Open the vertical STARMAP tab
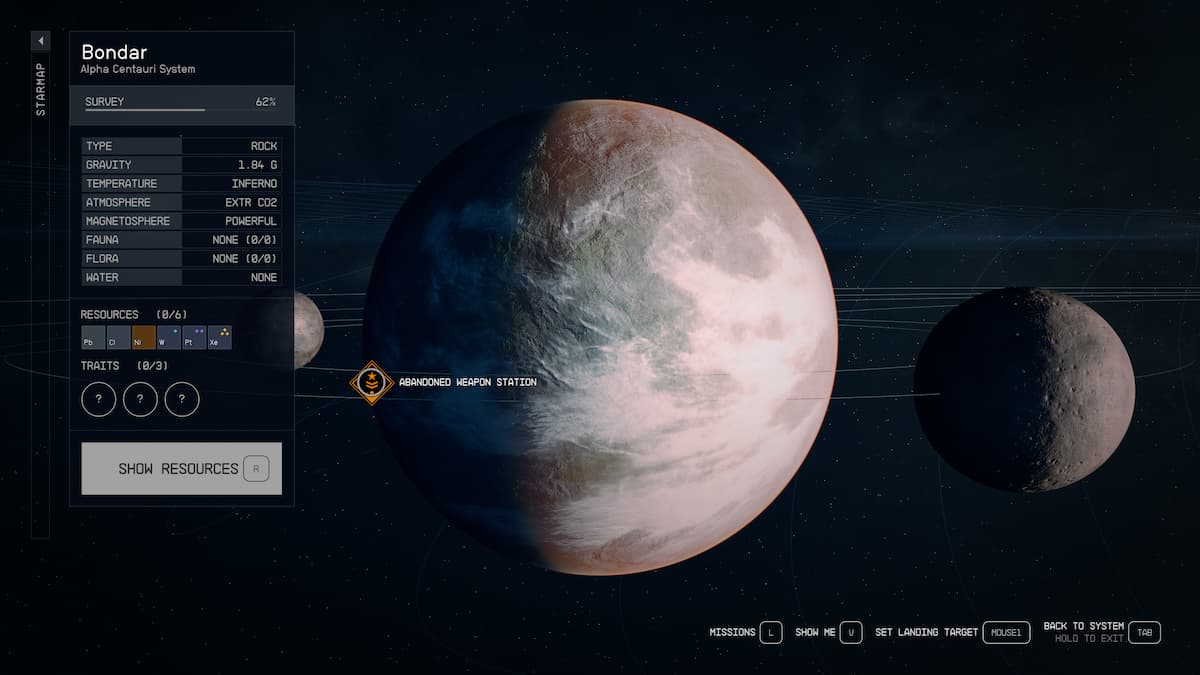Screen dimensions: 1200x675 click(x=40, y=92)
